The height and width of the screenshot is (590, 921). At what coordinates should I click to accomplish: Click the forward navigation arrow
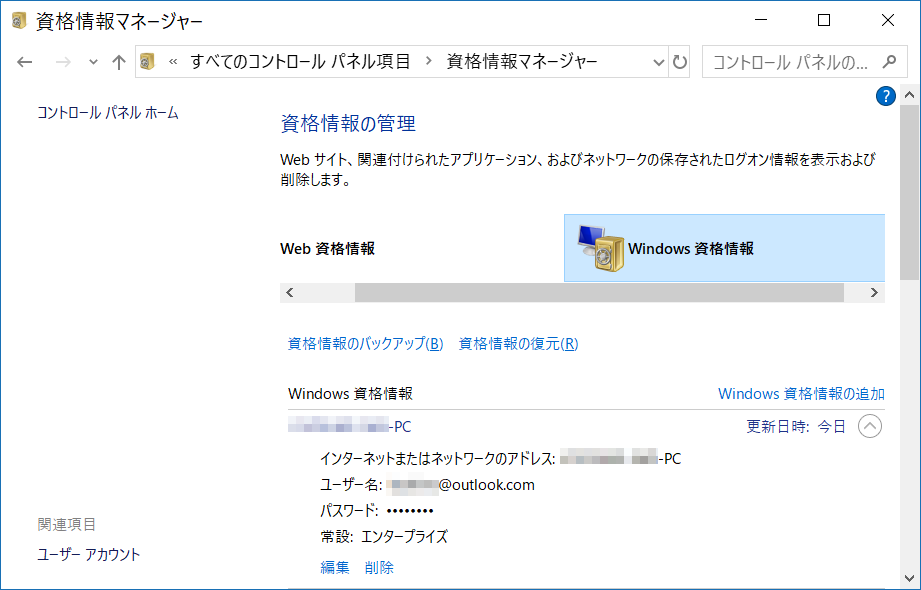pos(63,62)
